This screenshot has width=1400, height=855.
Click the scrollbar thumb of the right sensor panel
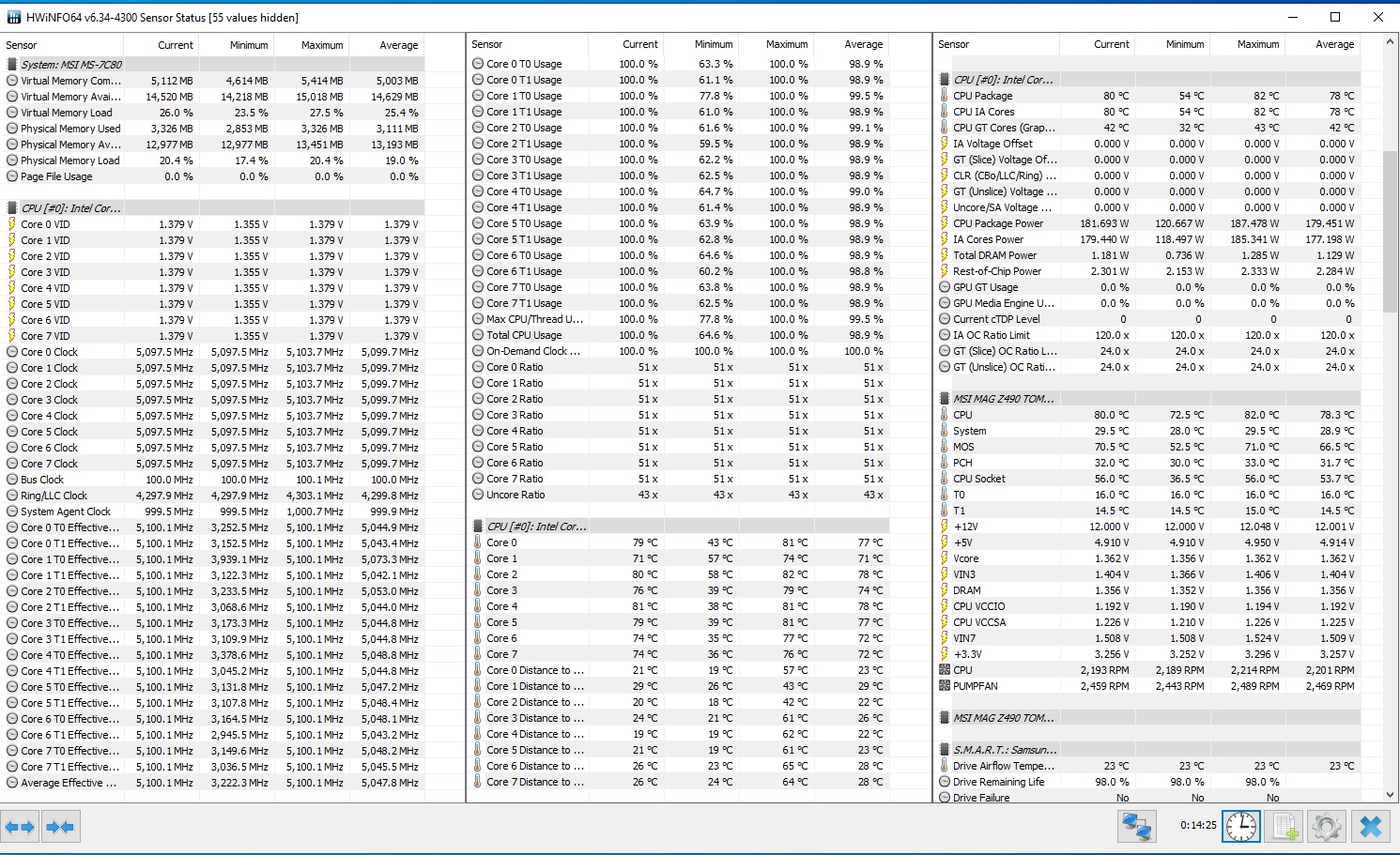point(1391,230)
